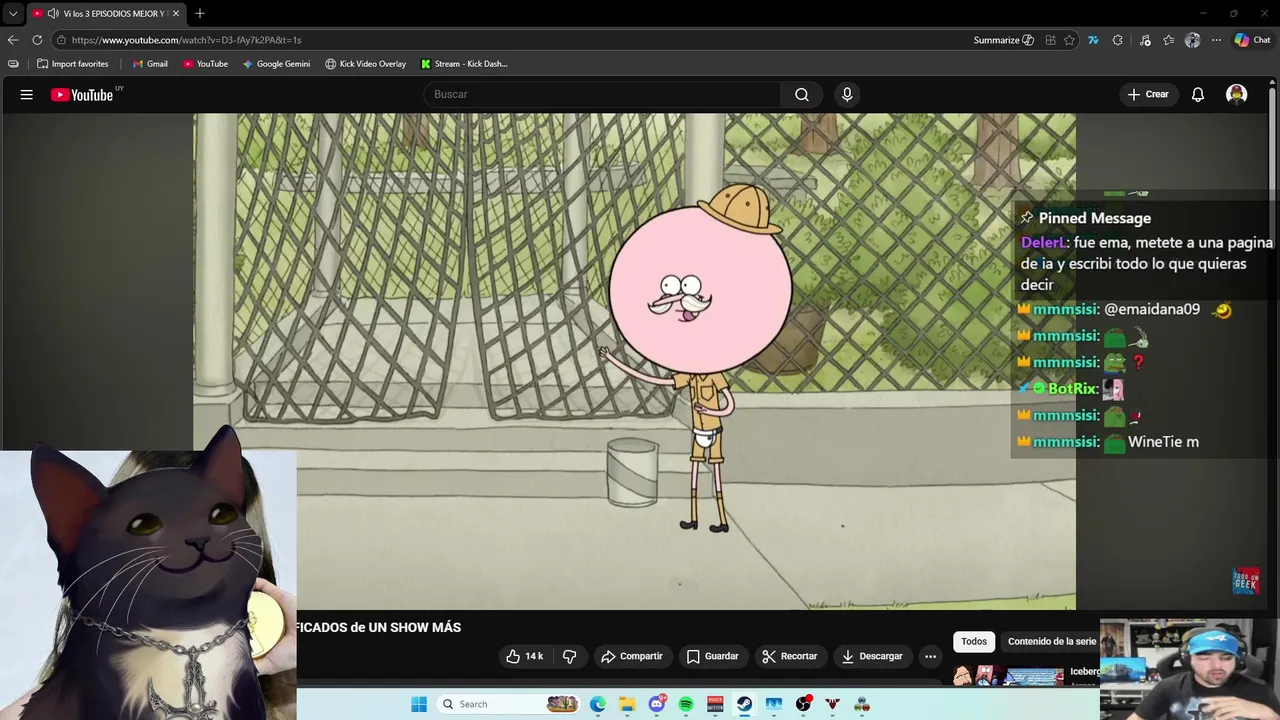Open the split screen/apps icon in address bar
Screen dimensions: 1280x720
click(1050, 40)
